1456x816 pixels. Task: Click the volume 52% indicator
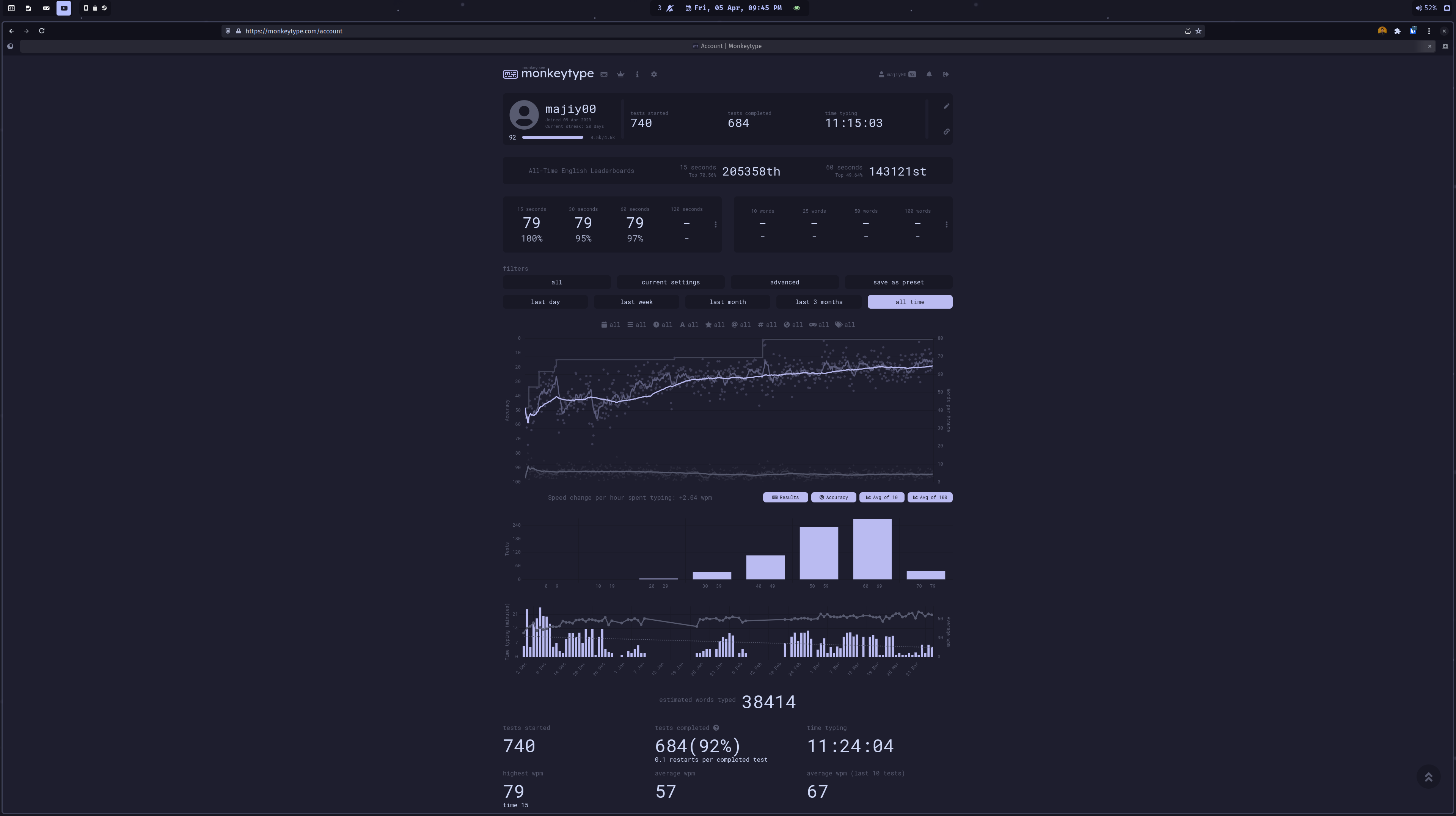pyautogui.click(x=1426, y=8)
